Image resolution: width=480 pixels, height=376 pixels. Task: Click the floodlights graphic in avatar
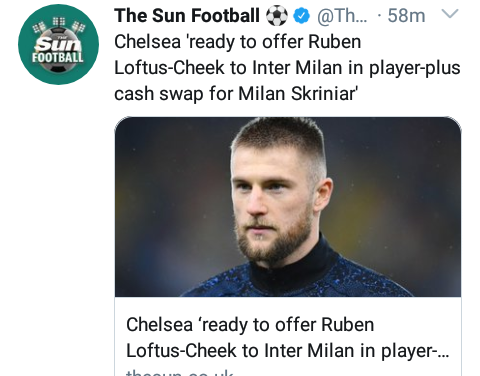point(59,24)
